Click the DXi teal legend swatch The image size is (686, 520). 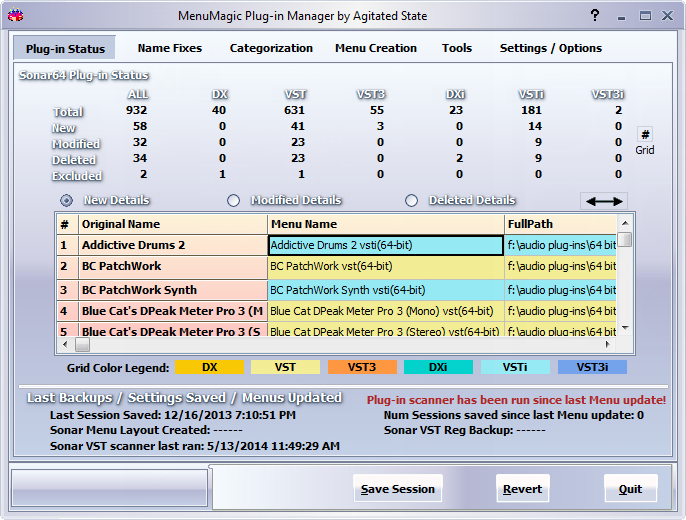[438, 367]
